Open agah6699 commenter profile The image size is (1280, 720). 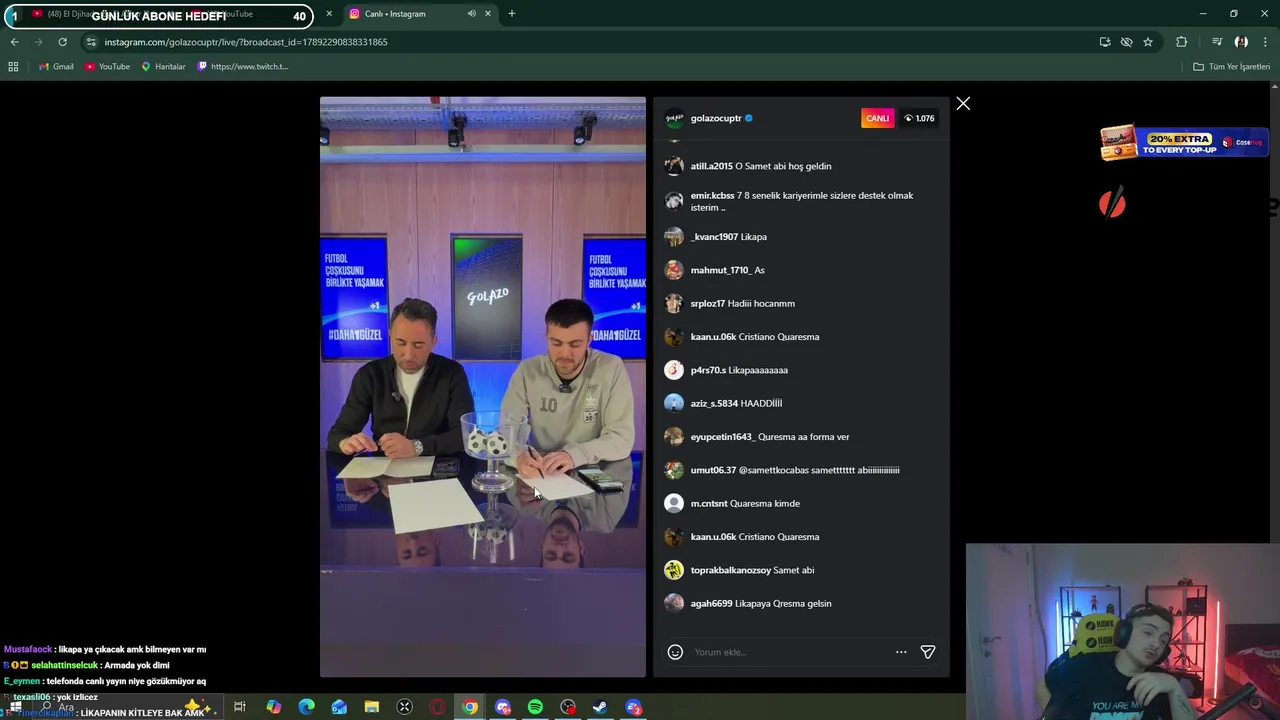pyautogui.click(x=711, y=603)
